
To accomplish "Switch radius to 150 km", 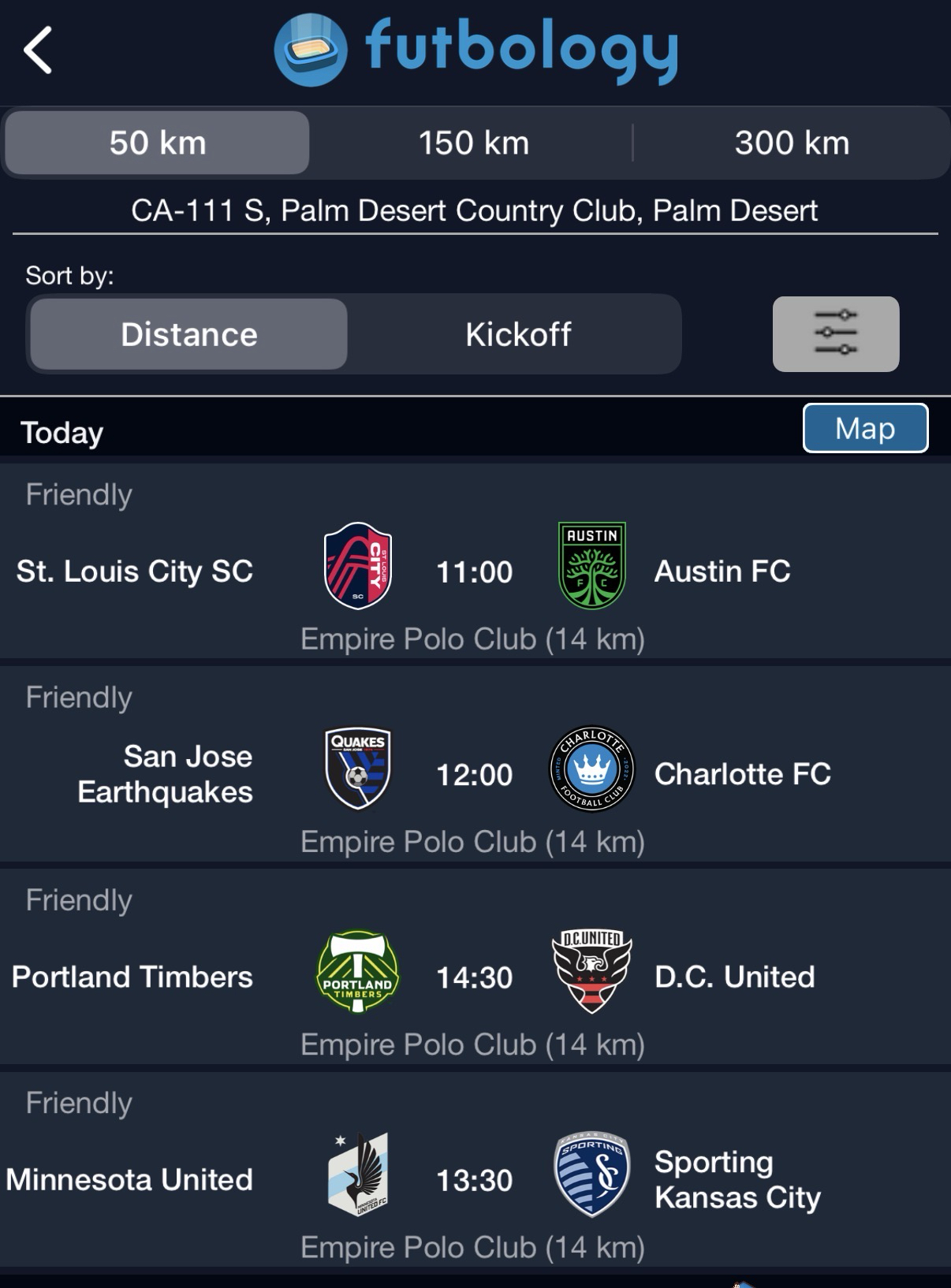I will tap(473, 143).
